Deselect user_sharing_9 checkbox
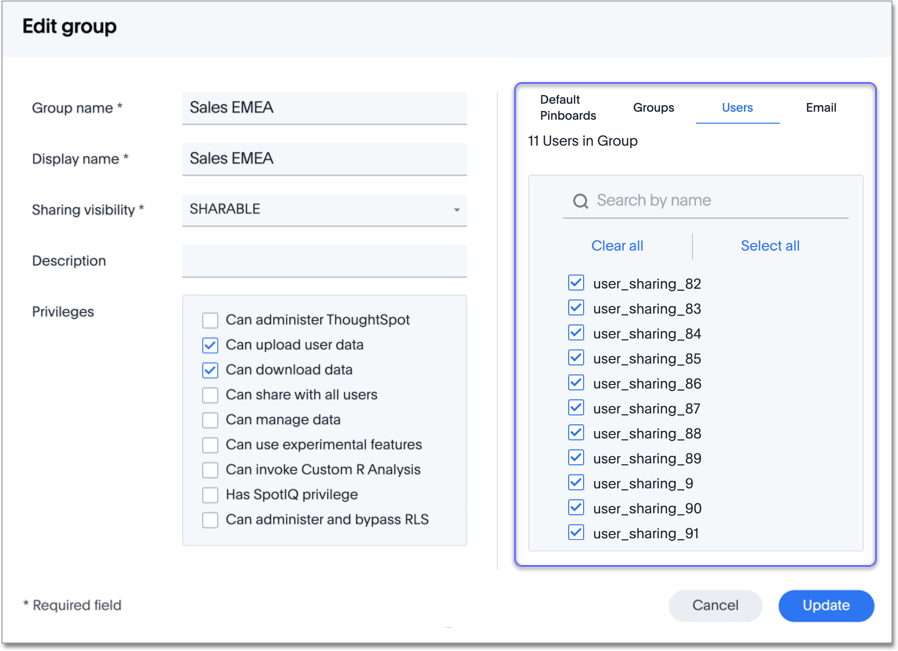 coord(576,483)
